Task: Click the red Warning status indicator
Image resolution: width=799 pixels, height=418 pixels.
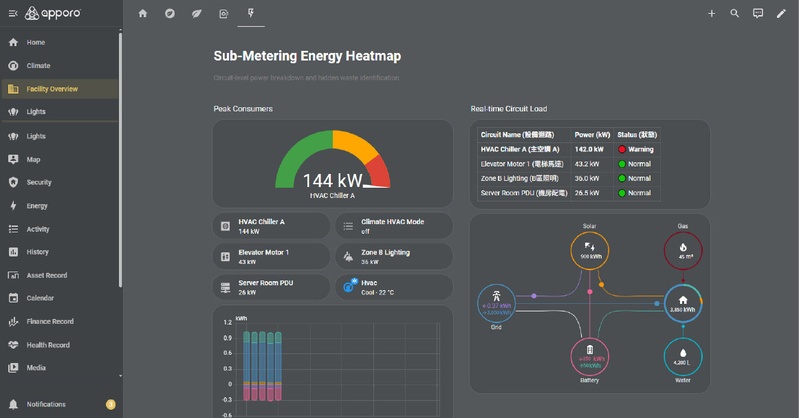Action: pyautogui.click(x=622, y=149)
